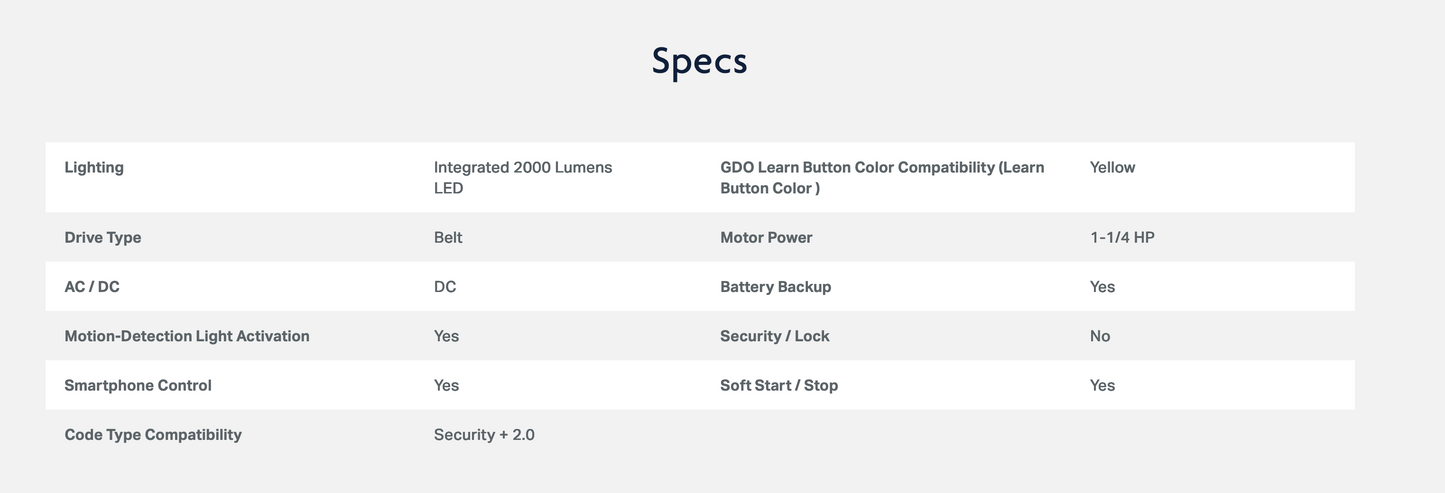Click the Yes value for Battery Backup
This screenshot has width=1445, height=493.
pyautogui.click(x=1102, y=287)
